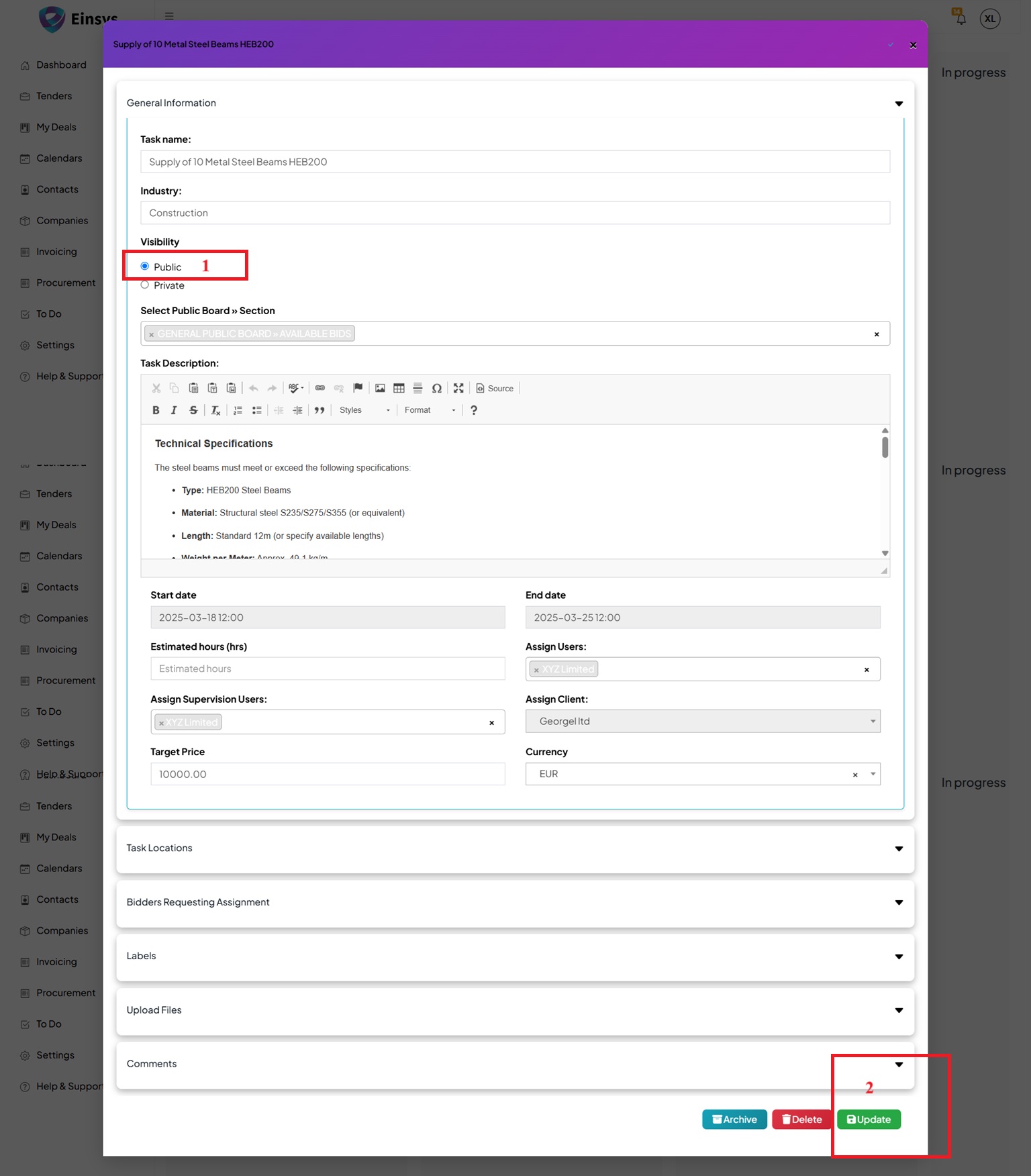Screen dimensions: 1031x1176
Task: Open the editor help question mark
Action: pyautogui.click(x=474, y=410)
